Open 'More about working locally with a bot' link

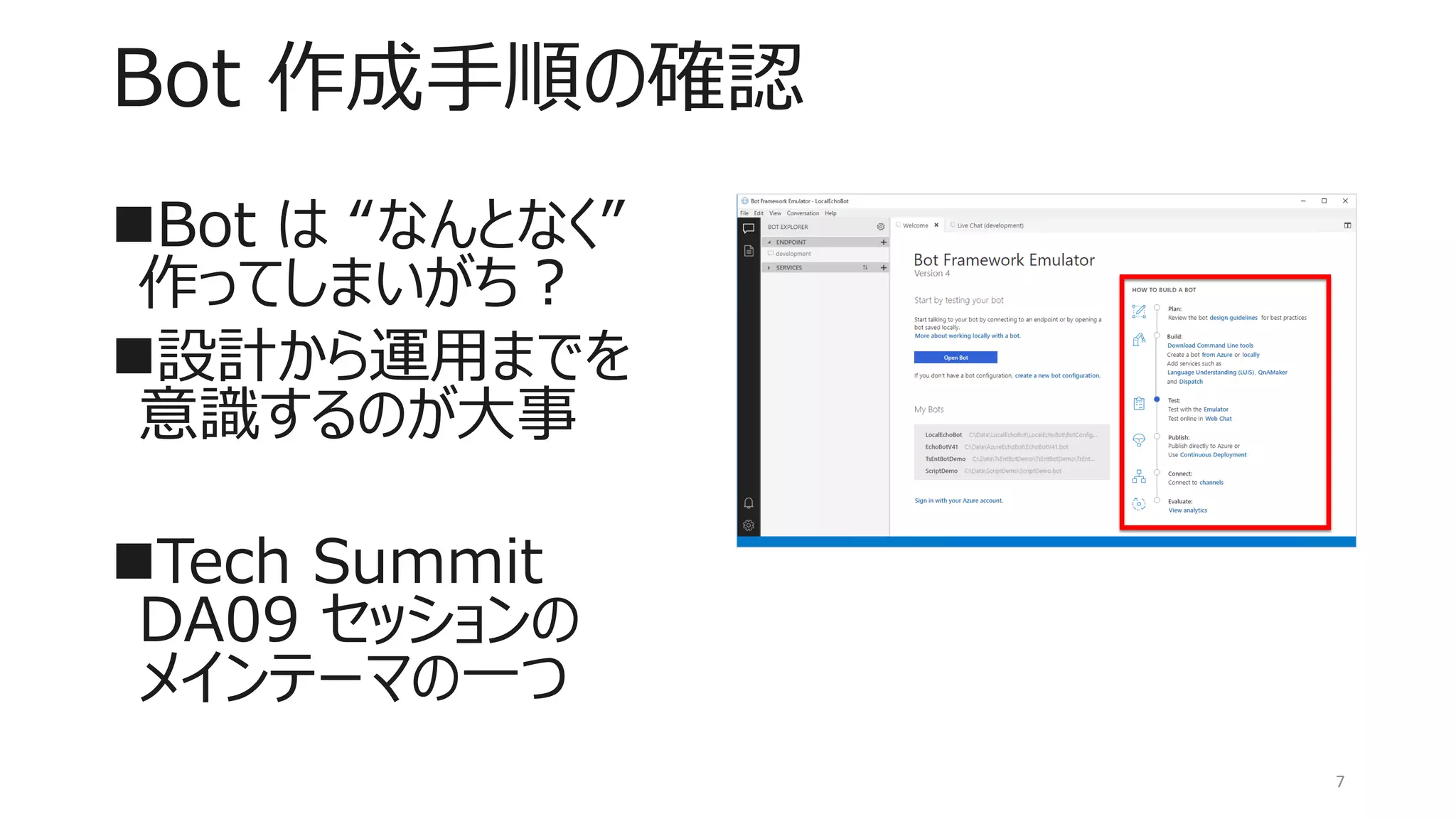(968, 336)
